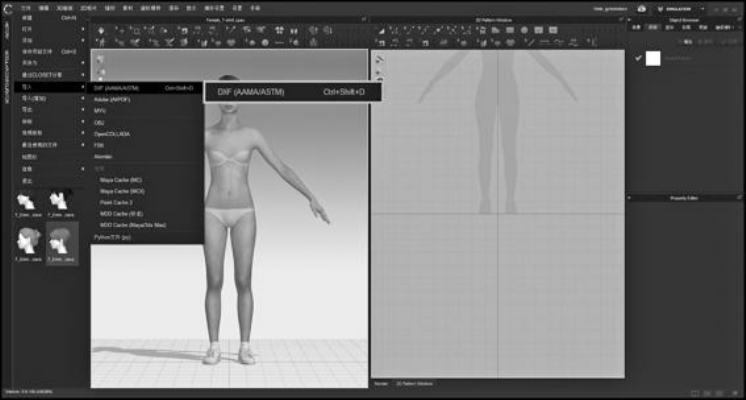
Task: Click the Property Editor panel header
Action: click(685, 198)
